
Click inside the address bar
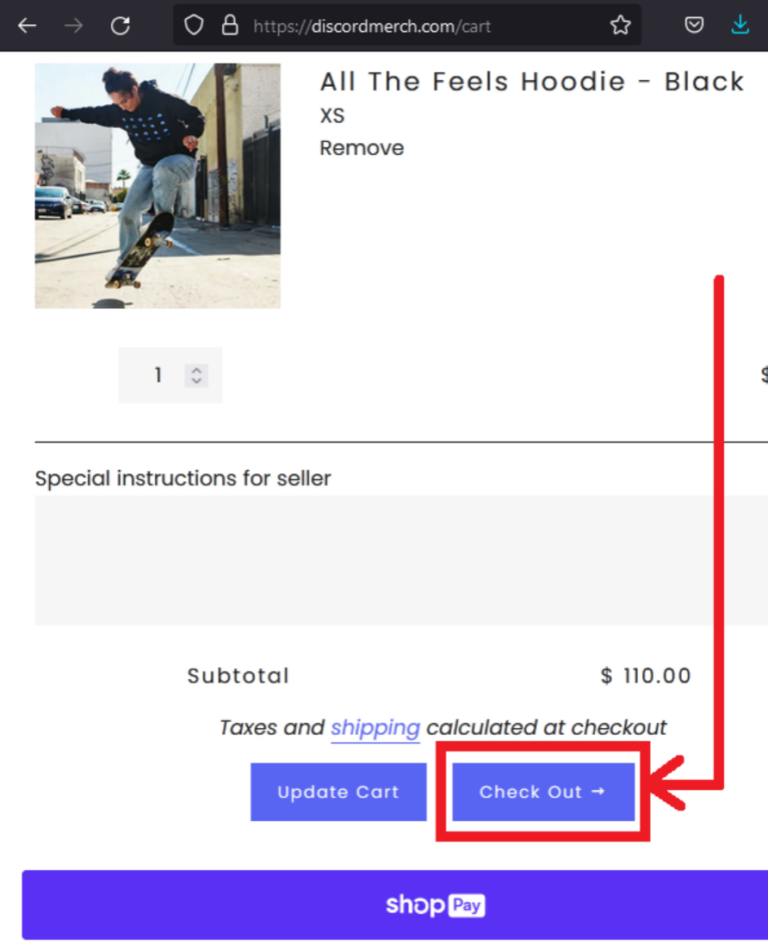(400, 25)
